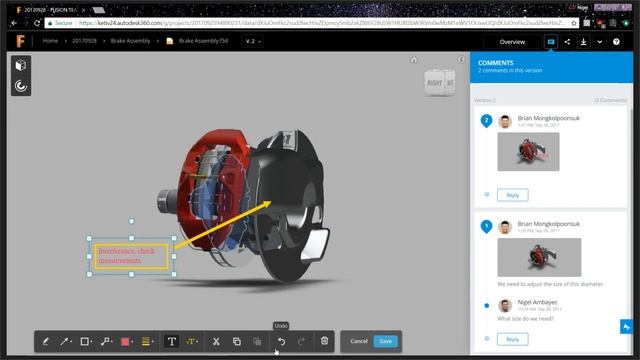Open the rectangle shape tool dropdown
The height and width of the screenshot is (360, 640).
coord(86,342)
